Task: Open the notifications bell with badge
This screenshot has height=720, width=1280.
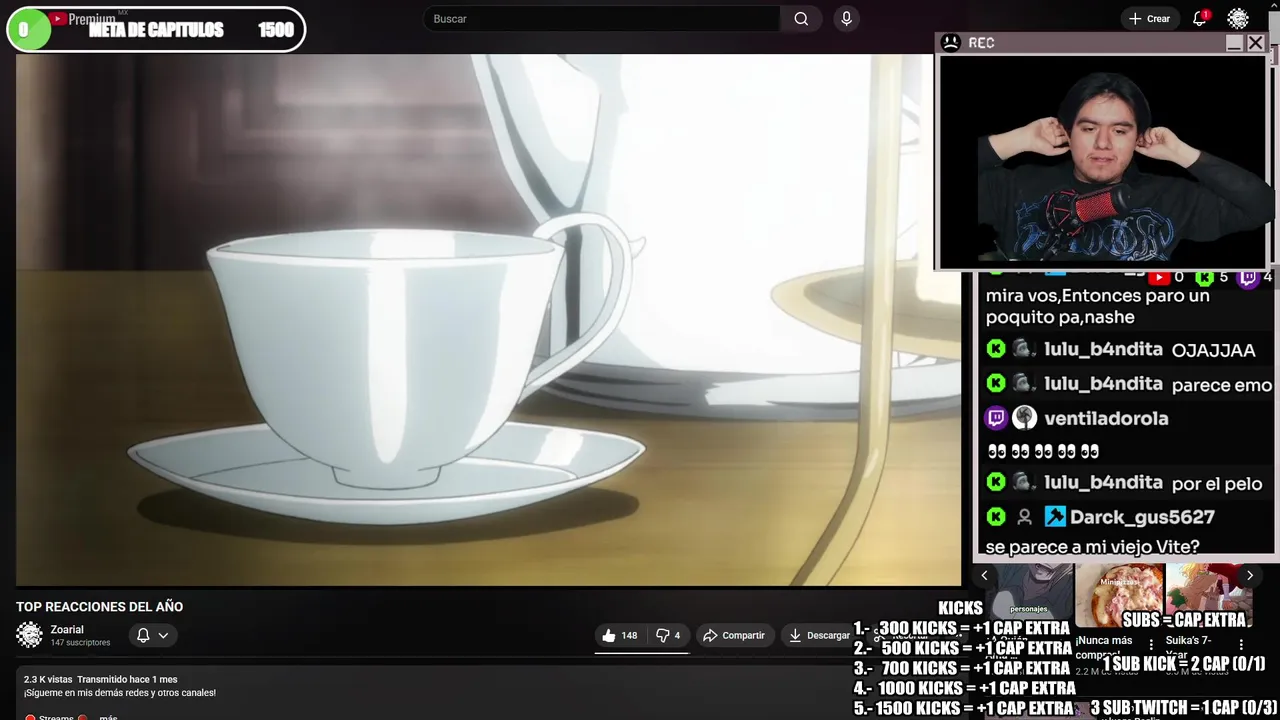Action: coord(1200,19)
